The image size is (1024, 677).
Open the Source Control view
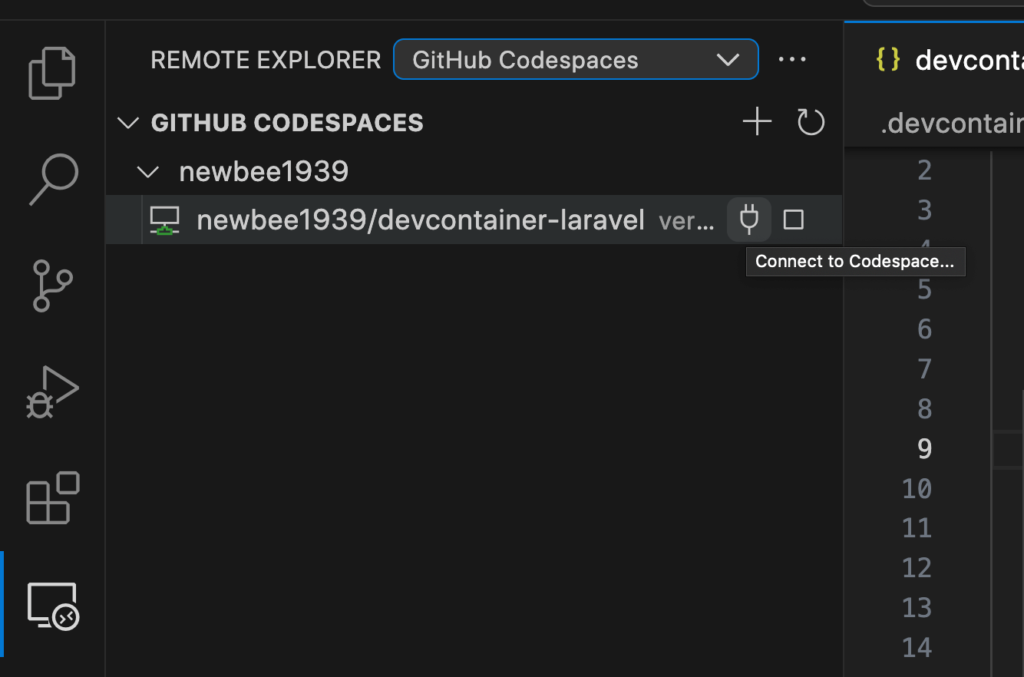(x=52, y=286)
